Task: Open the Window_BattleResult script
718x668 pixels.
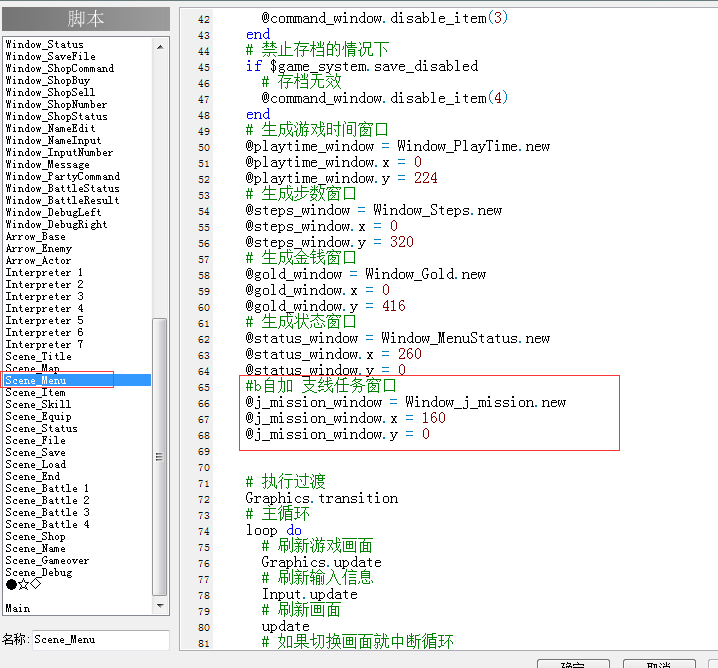Action: [x=62, y=201]
